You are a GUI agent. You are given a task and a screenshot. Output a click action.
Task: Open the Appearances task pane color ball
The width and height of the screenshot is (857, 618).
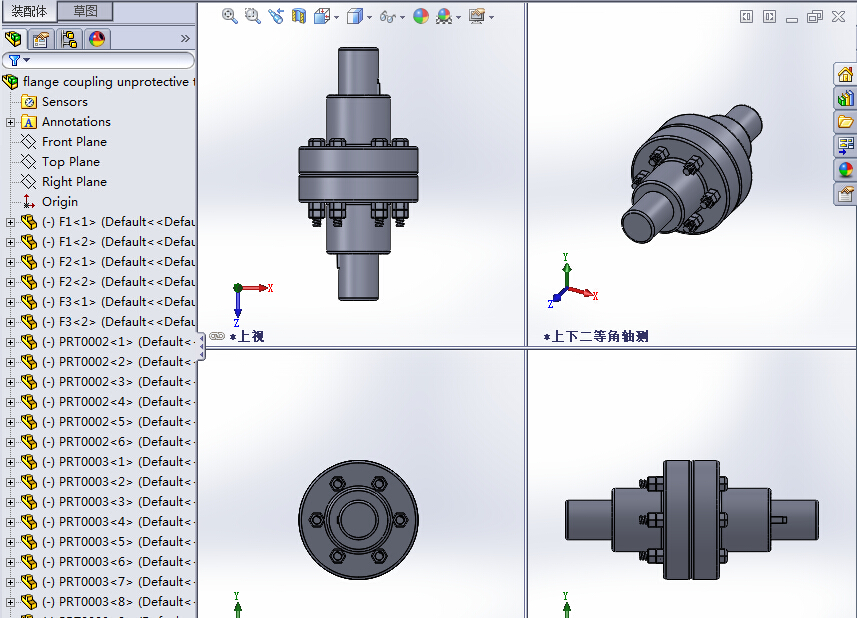click(x=845, y=169)
